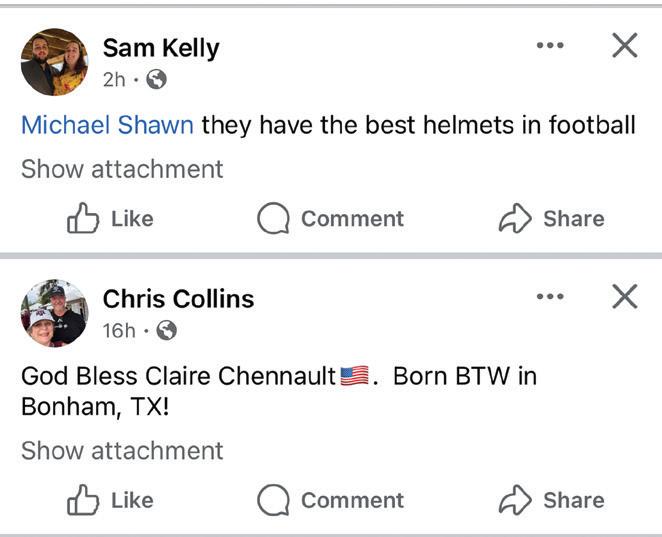Image resolution: width=662 pixels, height=537 pixels.
Task: Like Chris Collins' post with thumbs-up icon
Action: click(x=84, y=500)
